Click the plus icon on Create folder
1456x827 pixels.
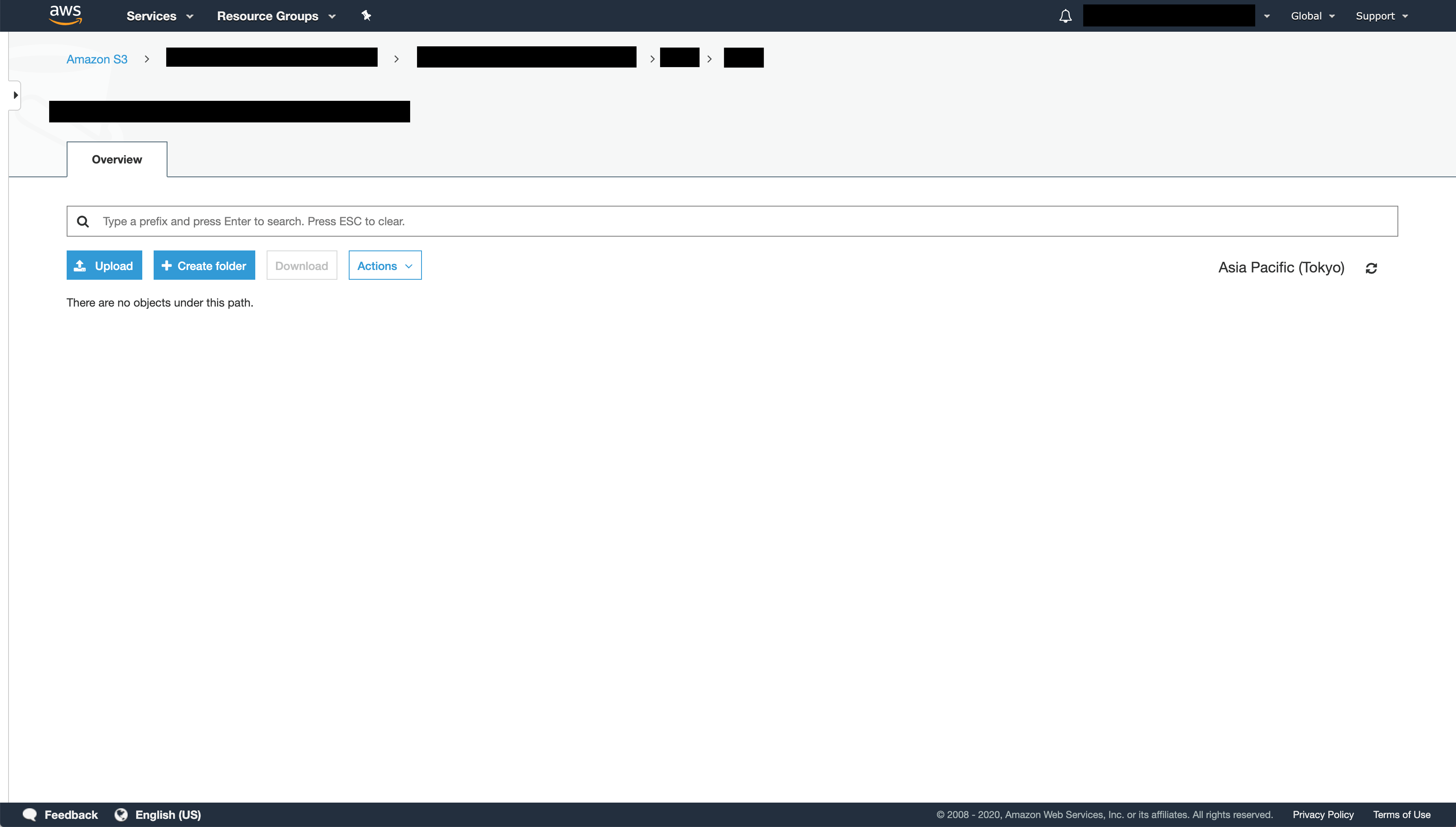pyautogui.click(x=166, y=265)
